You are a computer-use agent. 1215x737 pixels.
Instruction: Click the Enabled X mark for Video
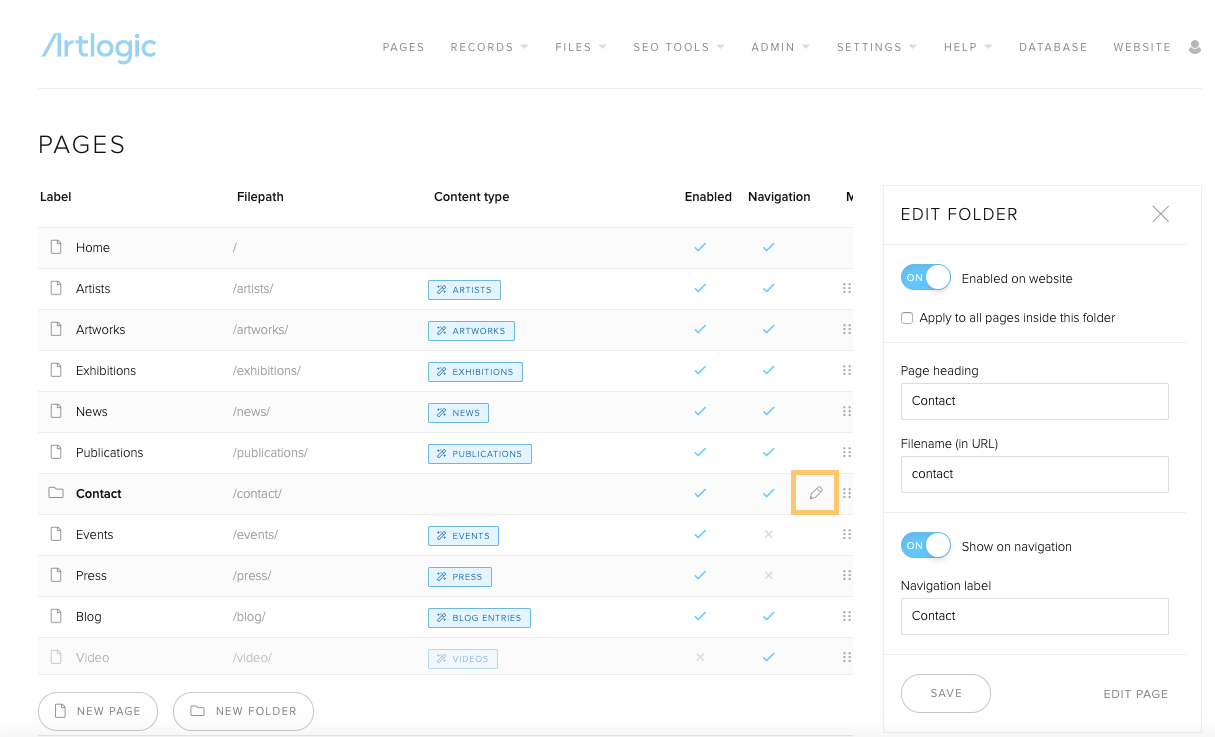(x=700, y=657)
